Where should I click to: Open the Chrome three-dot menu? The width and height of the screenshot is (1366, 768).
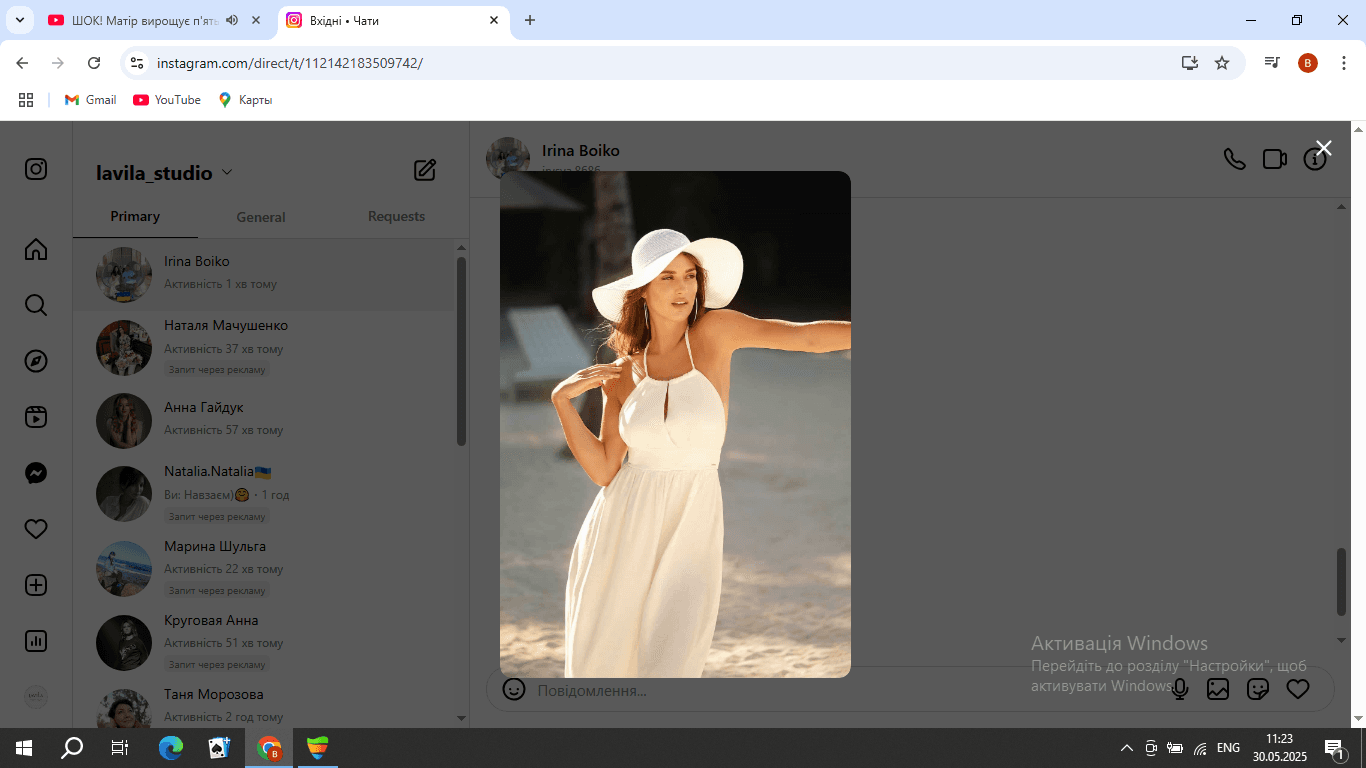point(1344,63)
